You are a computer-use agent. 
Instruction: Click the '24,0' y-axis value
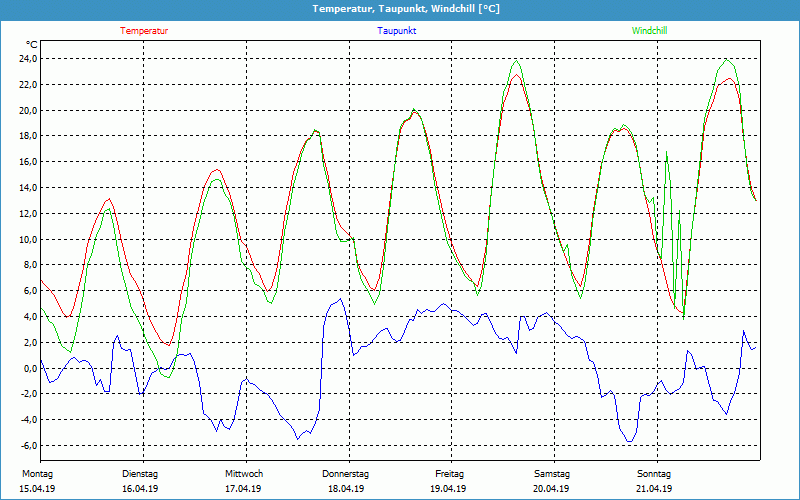29,59
